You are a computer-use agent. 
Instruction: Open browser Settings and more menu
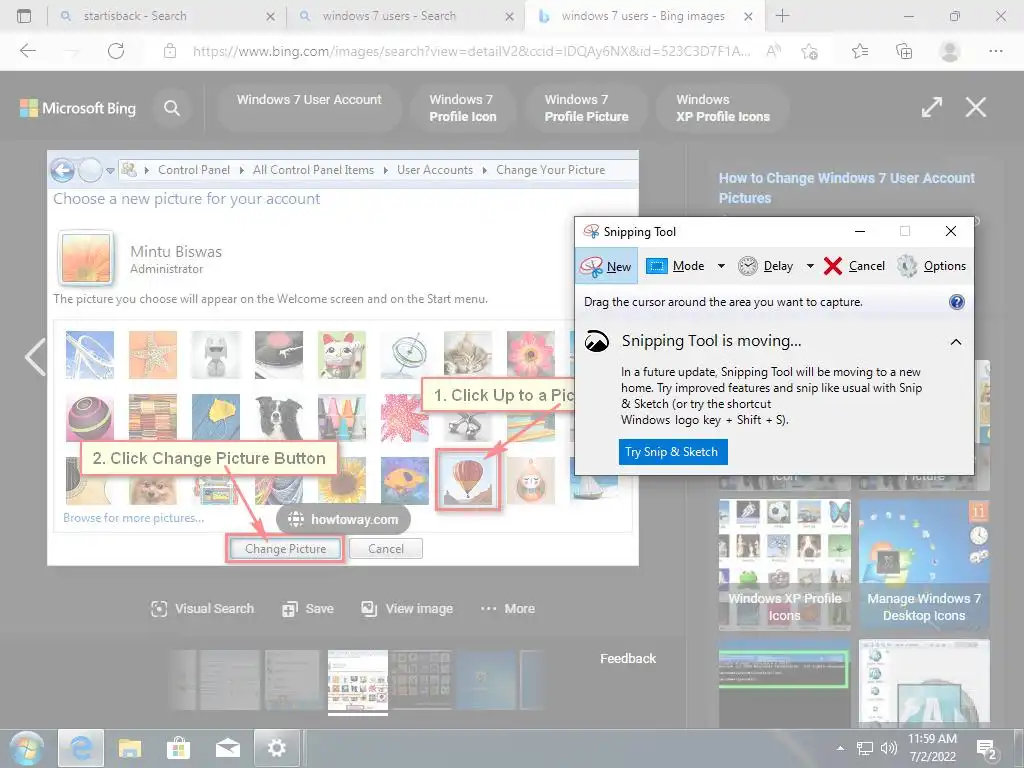point(995,51)
